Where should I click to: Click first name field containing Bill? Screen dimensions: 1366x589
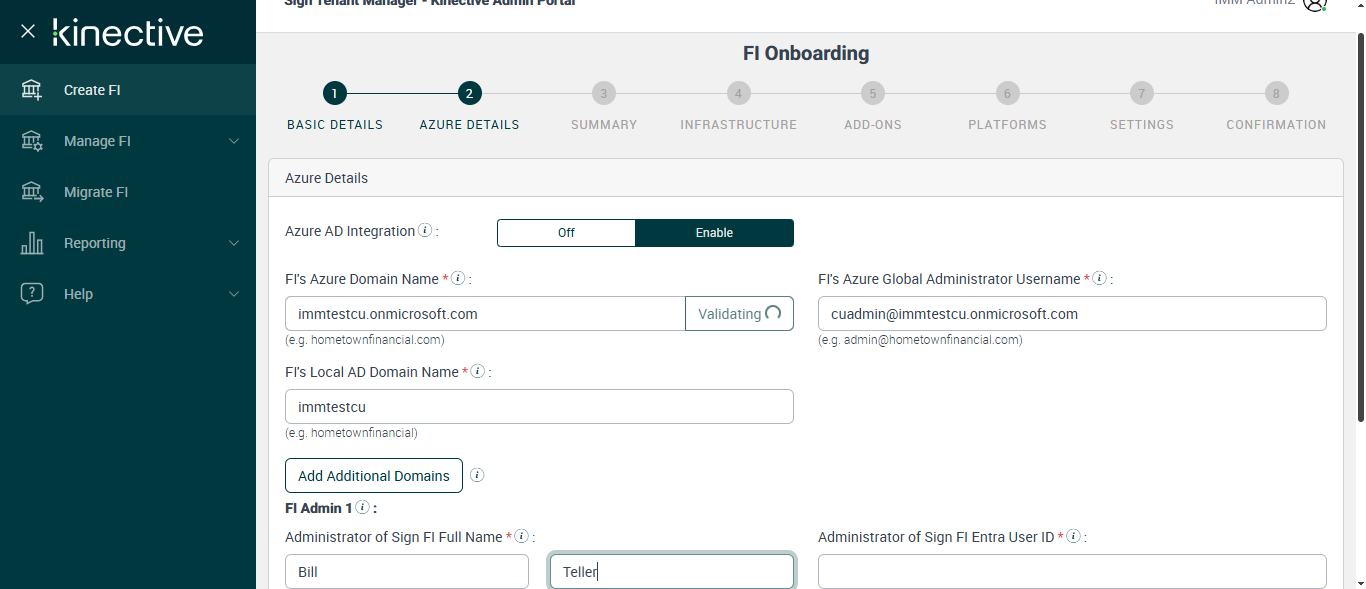(407, 572)
